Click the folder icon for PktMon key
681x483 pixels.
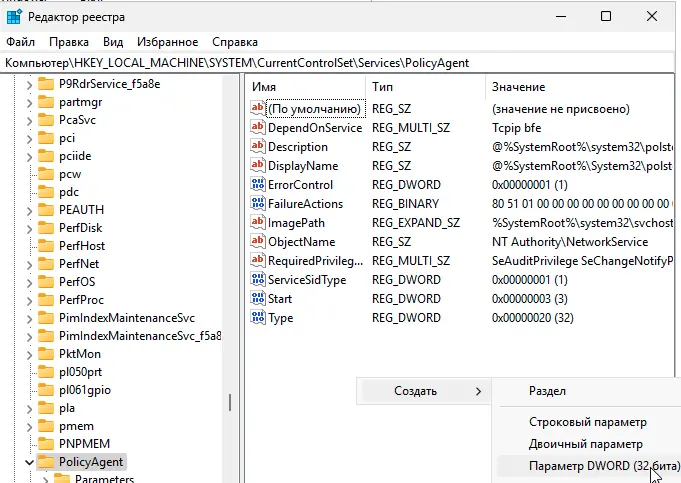(46, 353)
